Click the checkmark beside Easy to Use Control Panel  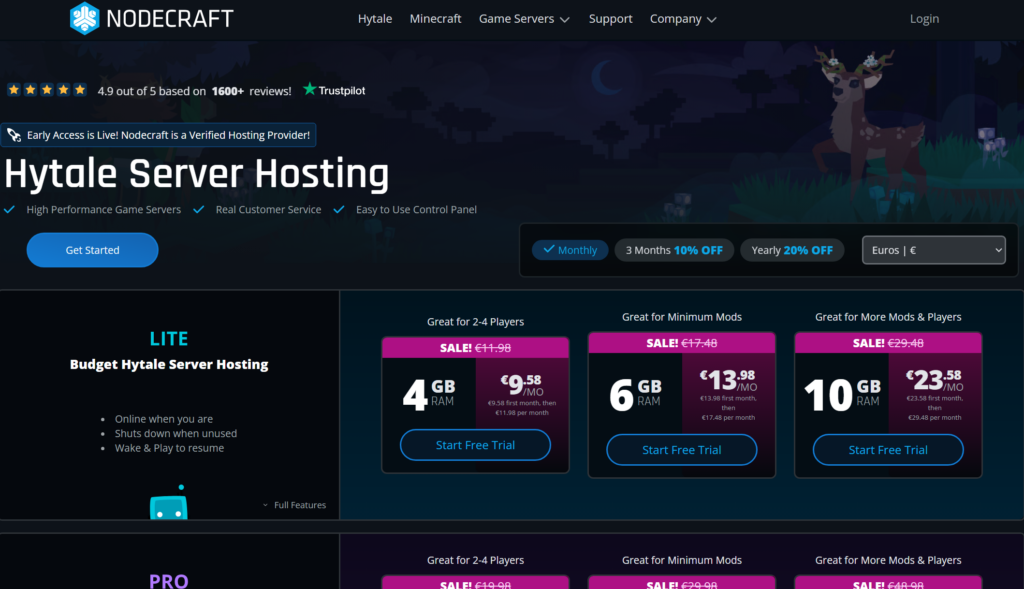click(x=340, y=210)
